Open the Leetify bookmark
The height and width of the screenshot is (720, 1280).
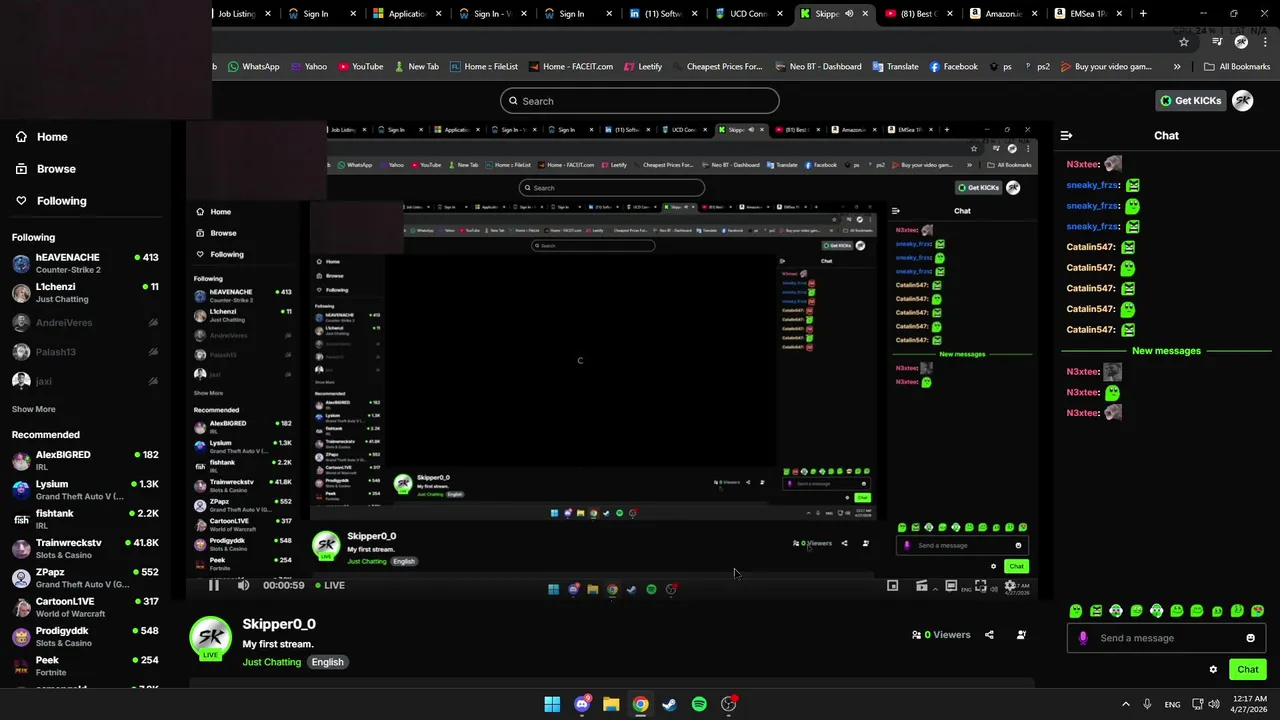(x=643, y=67)
